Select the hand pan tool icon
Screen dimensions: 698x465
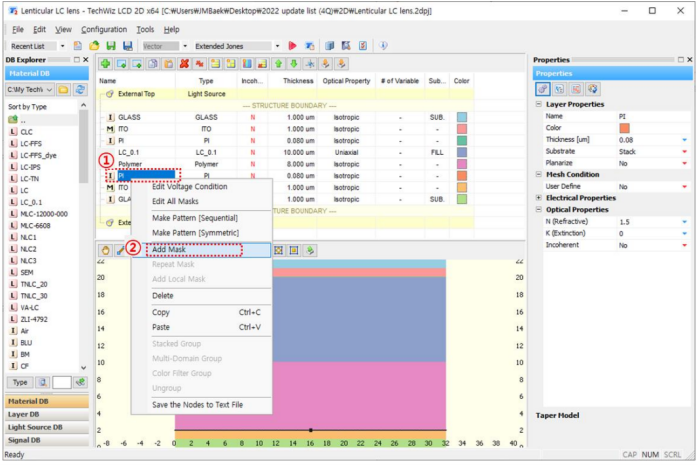(x=105, y=250)
